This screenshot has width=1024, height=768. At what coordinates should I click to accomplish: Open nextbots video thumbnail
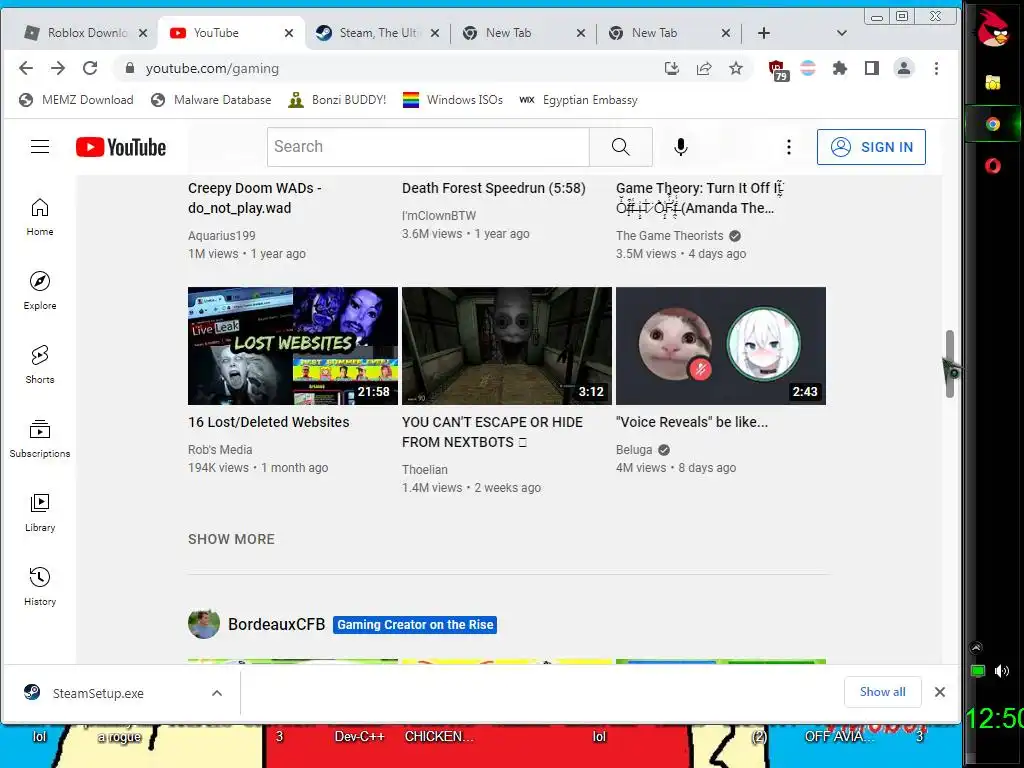coord(507,346)
